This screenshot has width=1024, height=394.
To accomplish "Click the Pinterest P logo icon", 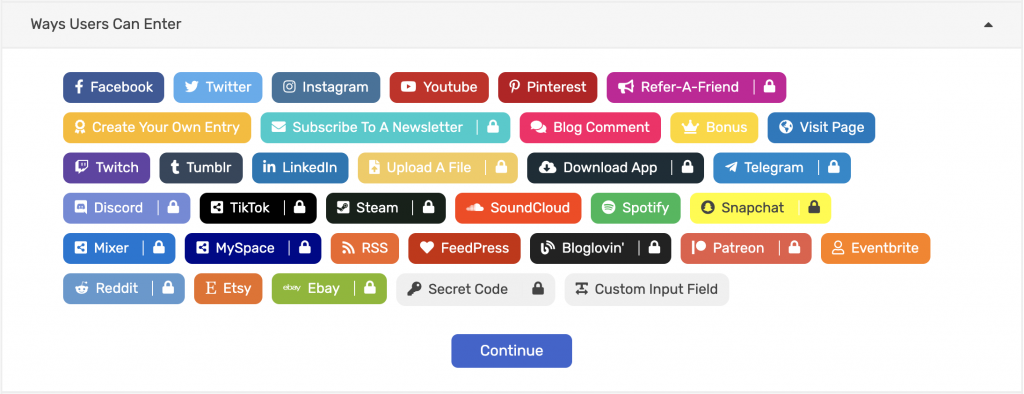I will 515,87.
